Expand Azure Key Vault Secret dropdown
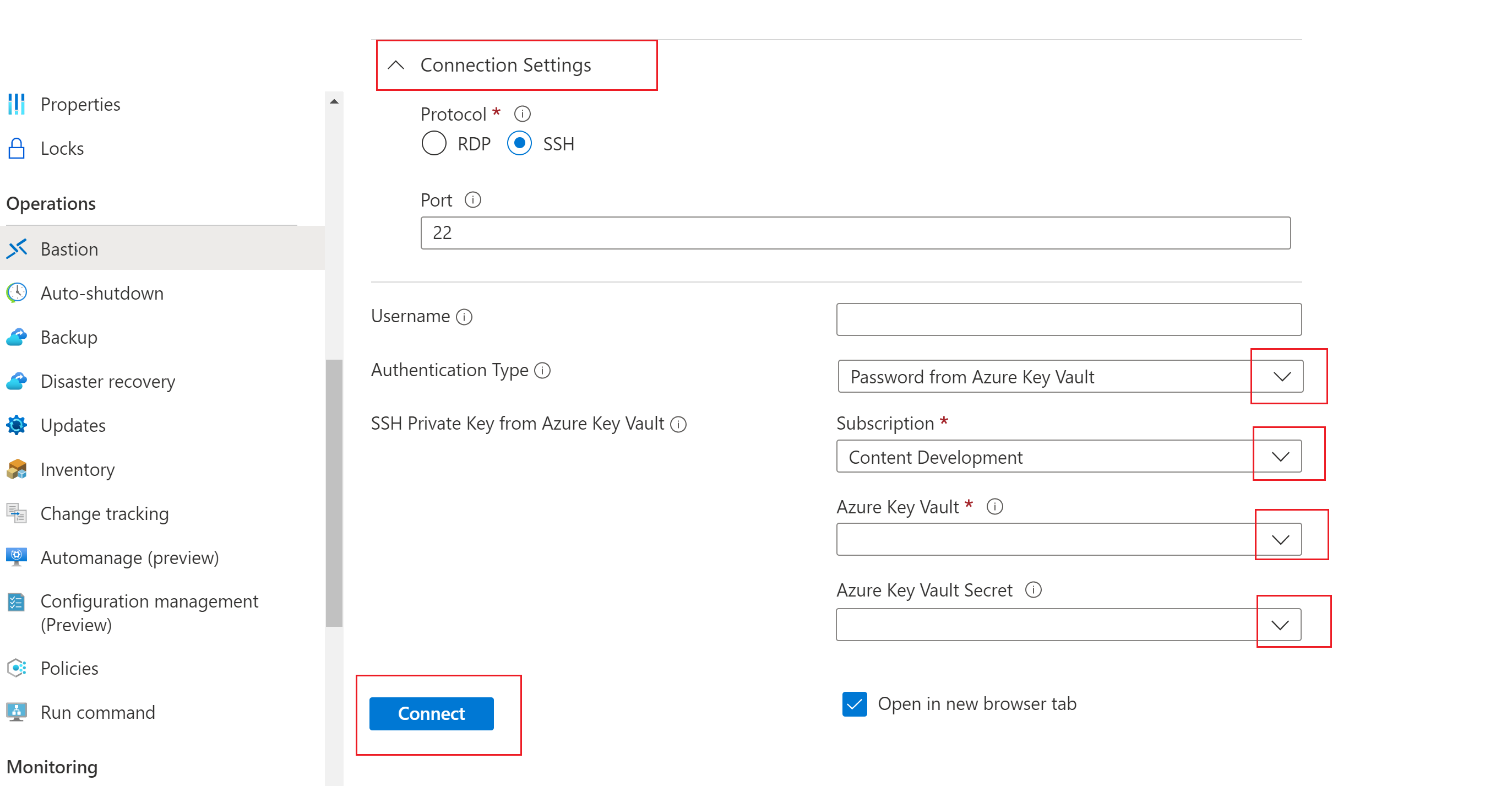Viewport: 1512px width, 786px height. pos(1281,624)
